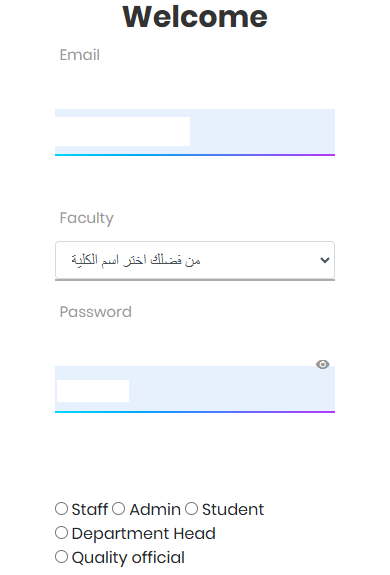Viewport: 390px width, 575px height.
Task: Show password using the eye icon
Action: click(x=323, y=364)
